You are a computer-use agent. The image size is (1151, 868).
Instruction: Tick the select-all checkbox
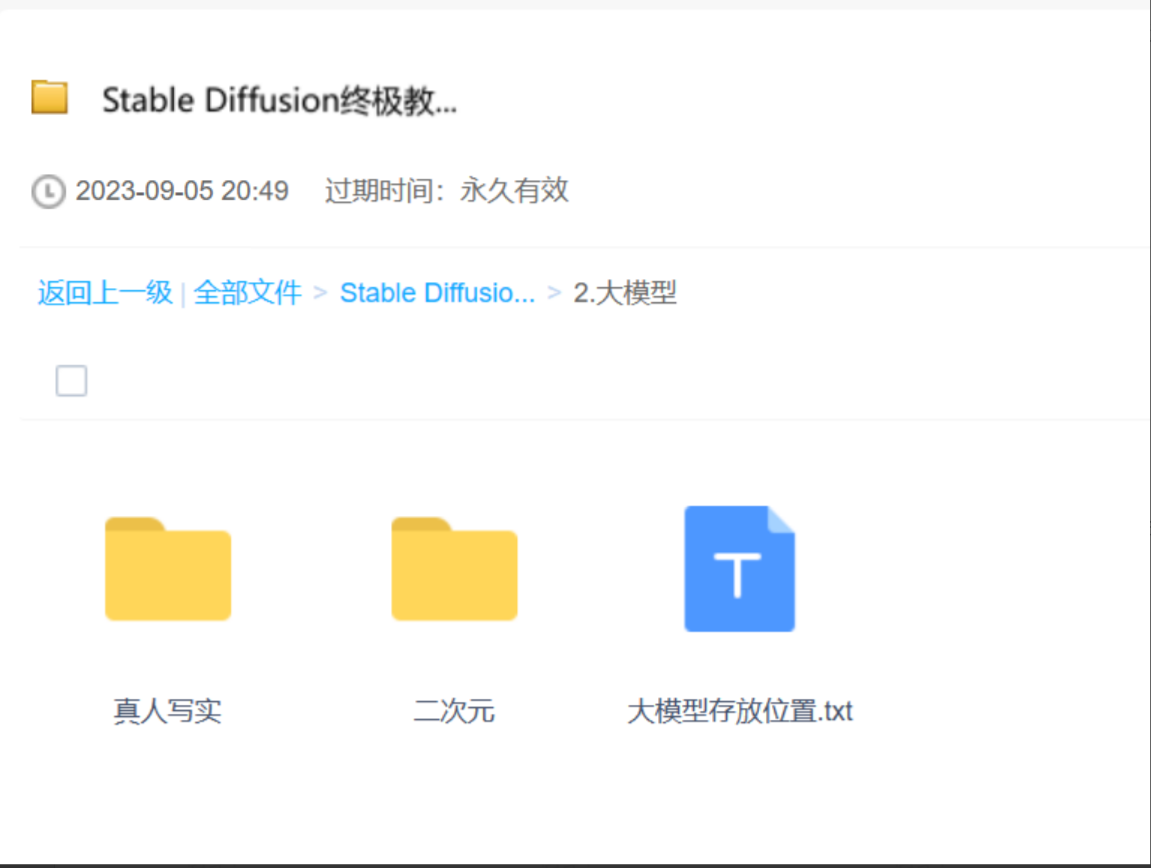point(71,380)
